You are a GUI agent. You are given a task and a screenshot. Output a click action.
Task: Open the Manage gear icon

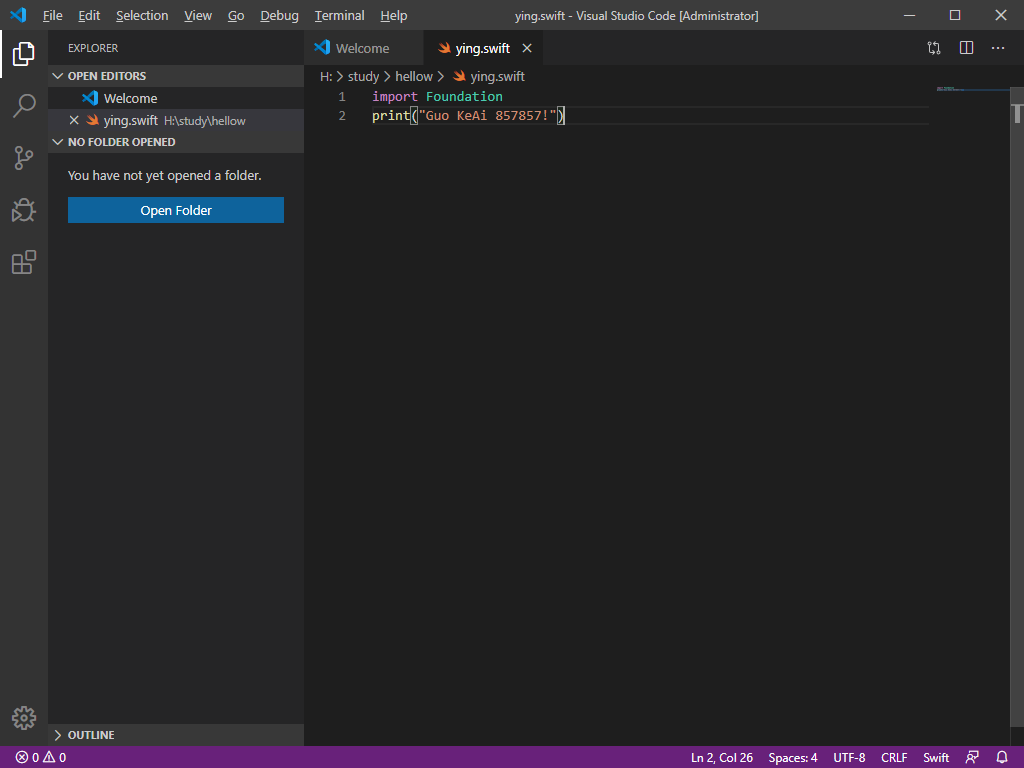(x=24, y=718)
